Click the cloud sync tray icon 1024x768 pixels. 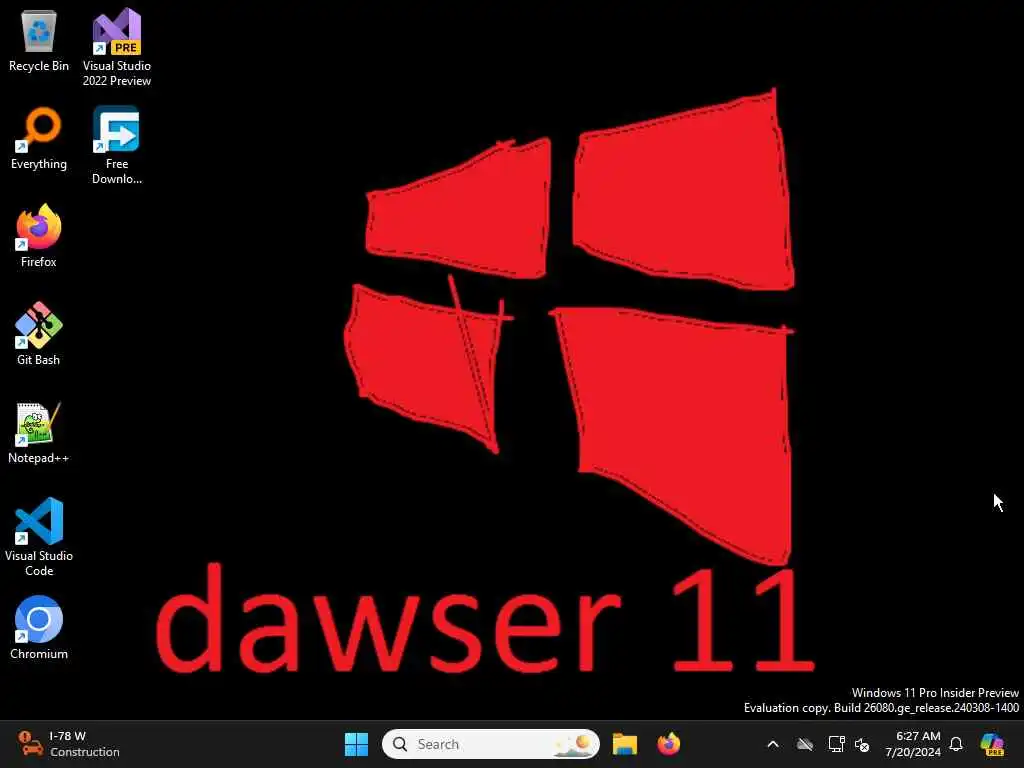point(805,744)
